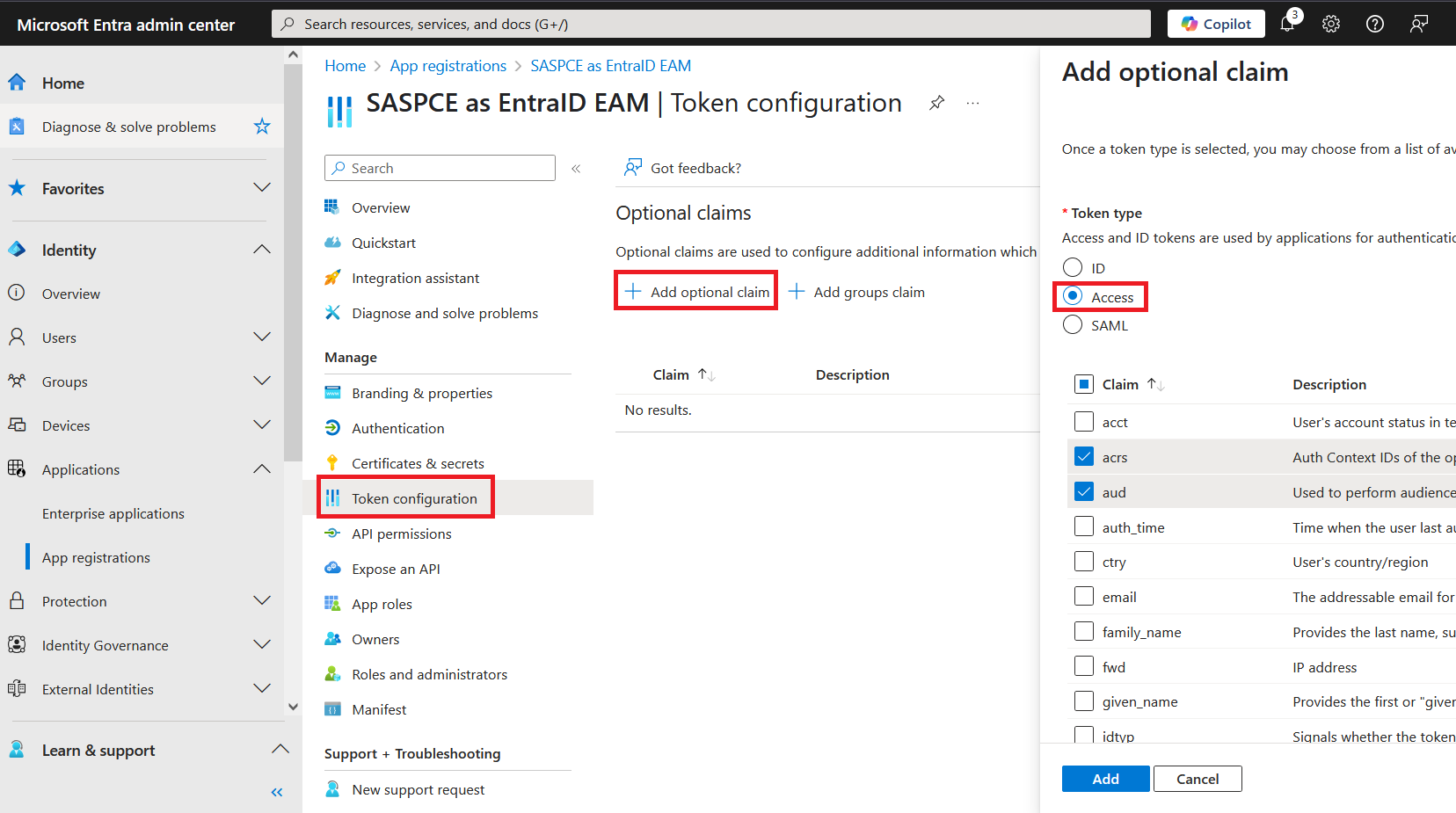Collapse the Identity section chevron
This screenshot has width=1456, height=813.
[261, 250]
